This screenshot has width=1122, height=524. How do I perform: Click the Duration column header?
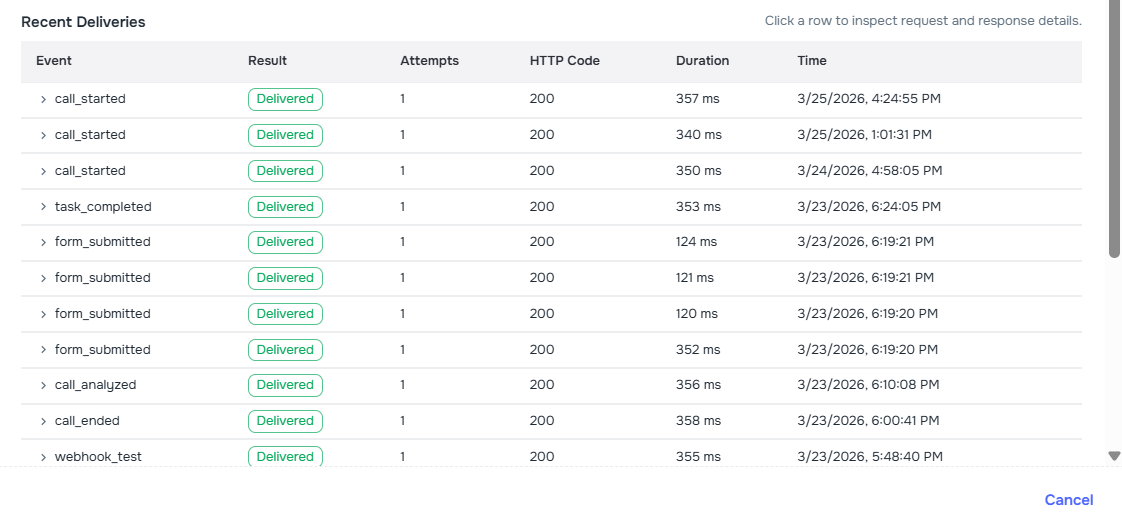(702, 61)
